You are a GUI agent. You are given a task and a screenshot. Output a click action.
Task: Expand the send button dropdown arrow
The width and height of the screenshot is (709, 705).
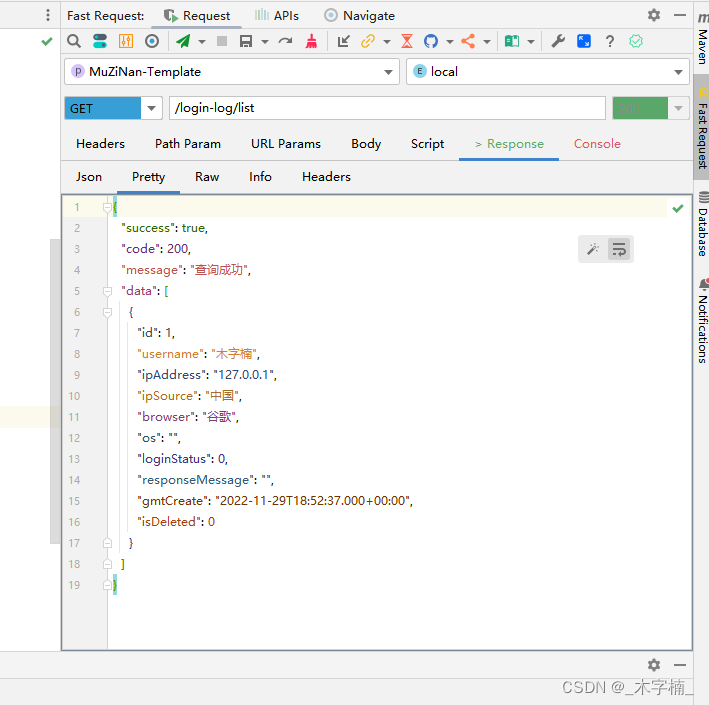202,42
